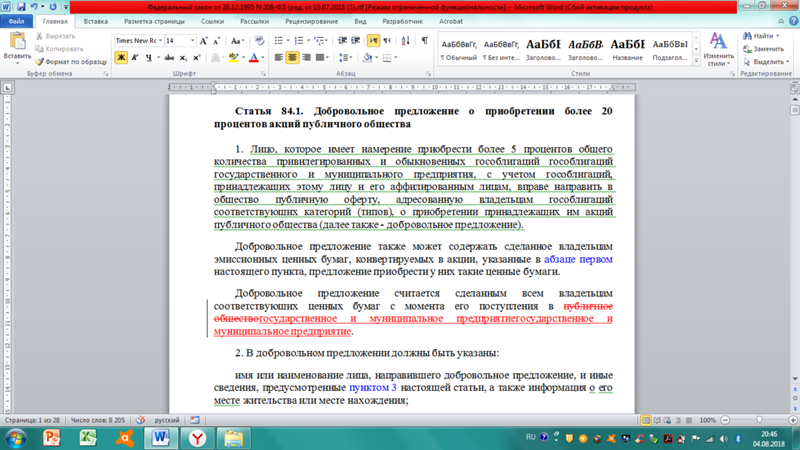Toggle italic formatting (К)

coord(135,58)
